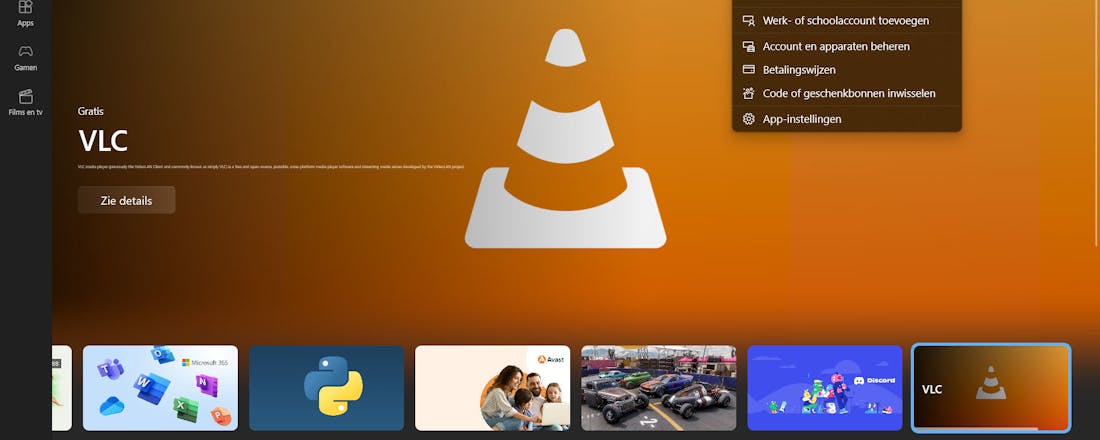Viewport: 1100px width, 440px height.
Task: Open the Discord carousel thumbnail
Action: [x=825, y=388]
